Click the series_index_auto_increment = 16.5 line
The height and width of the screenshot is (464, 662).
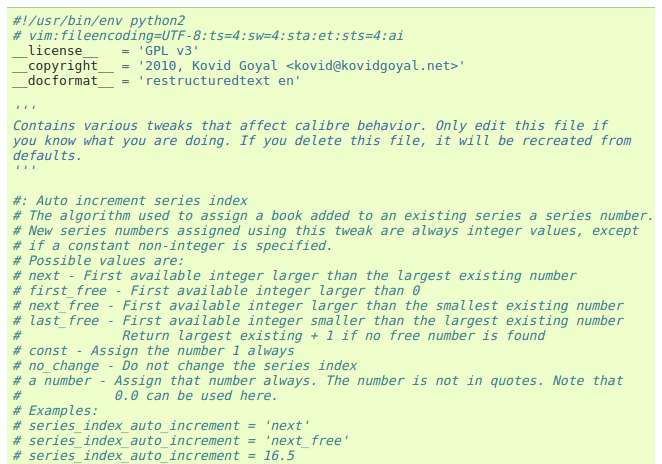[x=160, y=456]
